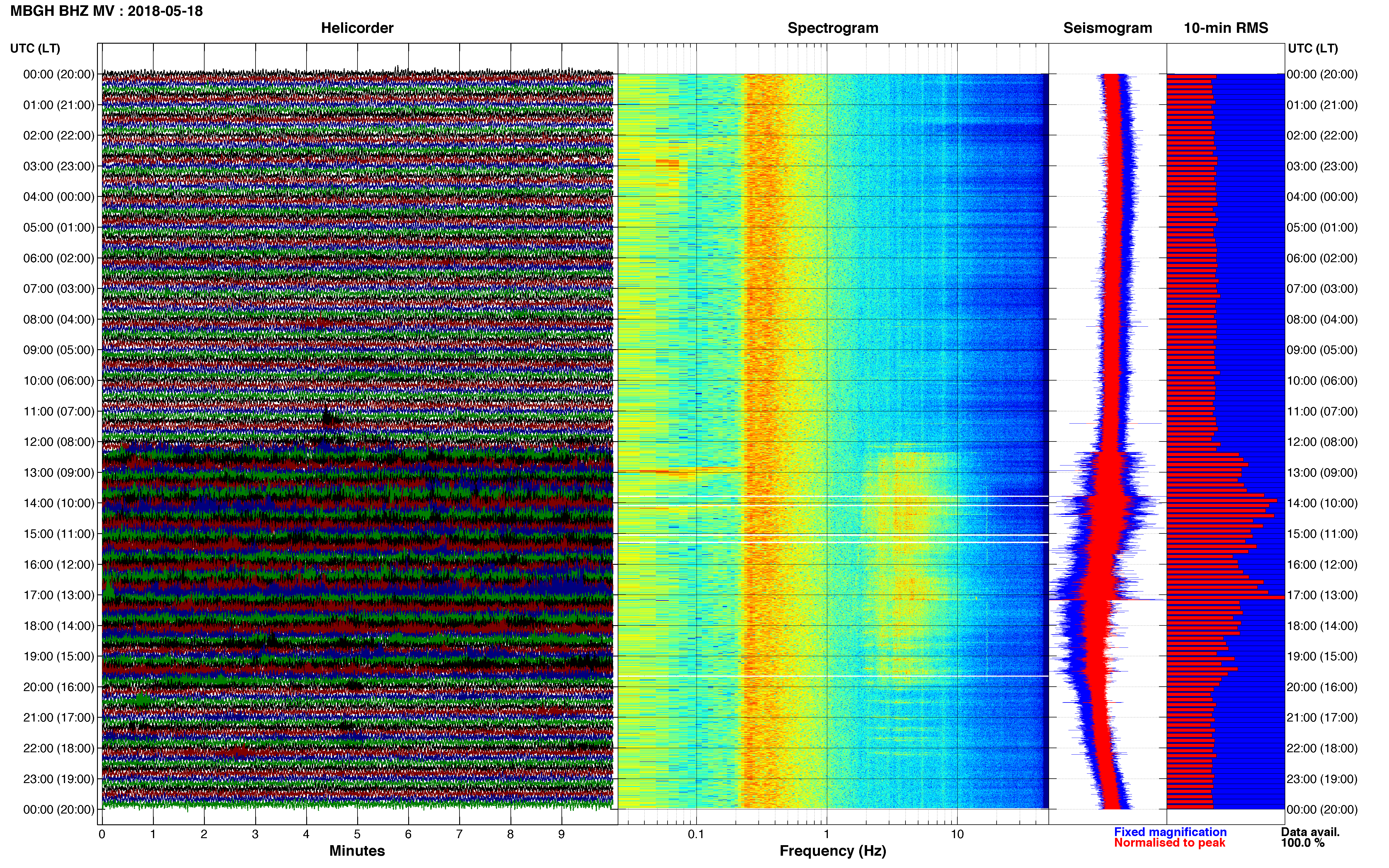
Task: Click the 18:00 (14:00) label beside the RMS panel
Action: tap(1322, 626)
